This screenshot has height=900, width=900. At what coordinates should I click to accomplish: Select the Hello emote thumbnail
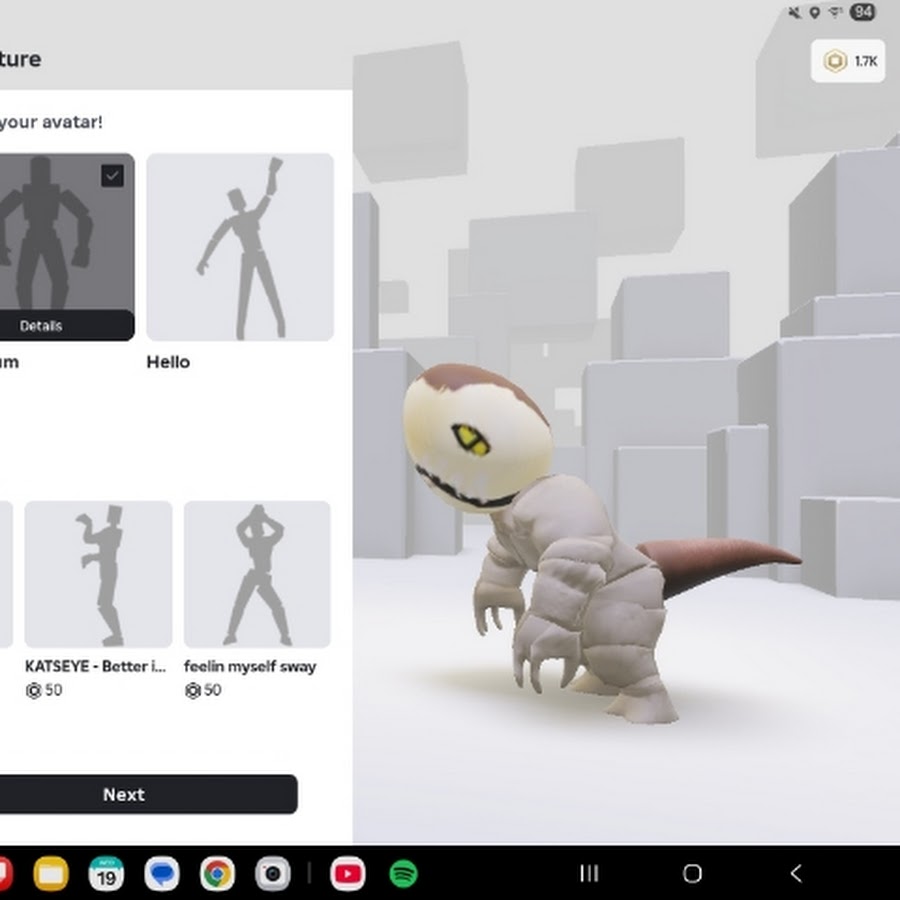point(240,247)
